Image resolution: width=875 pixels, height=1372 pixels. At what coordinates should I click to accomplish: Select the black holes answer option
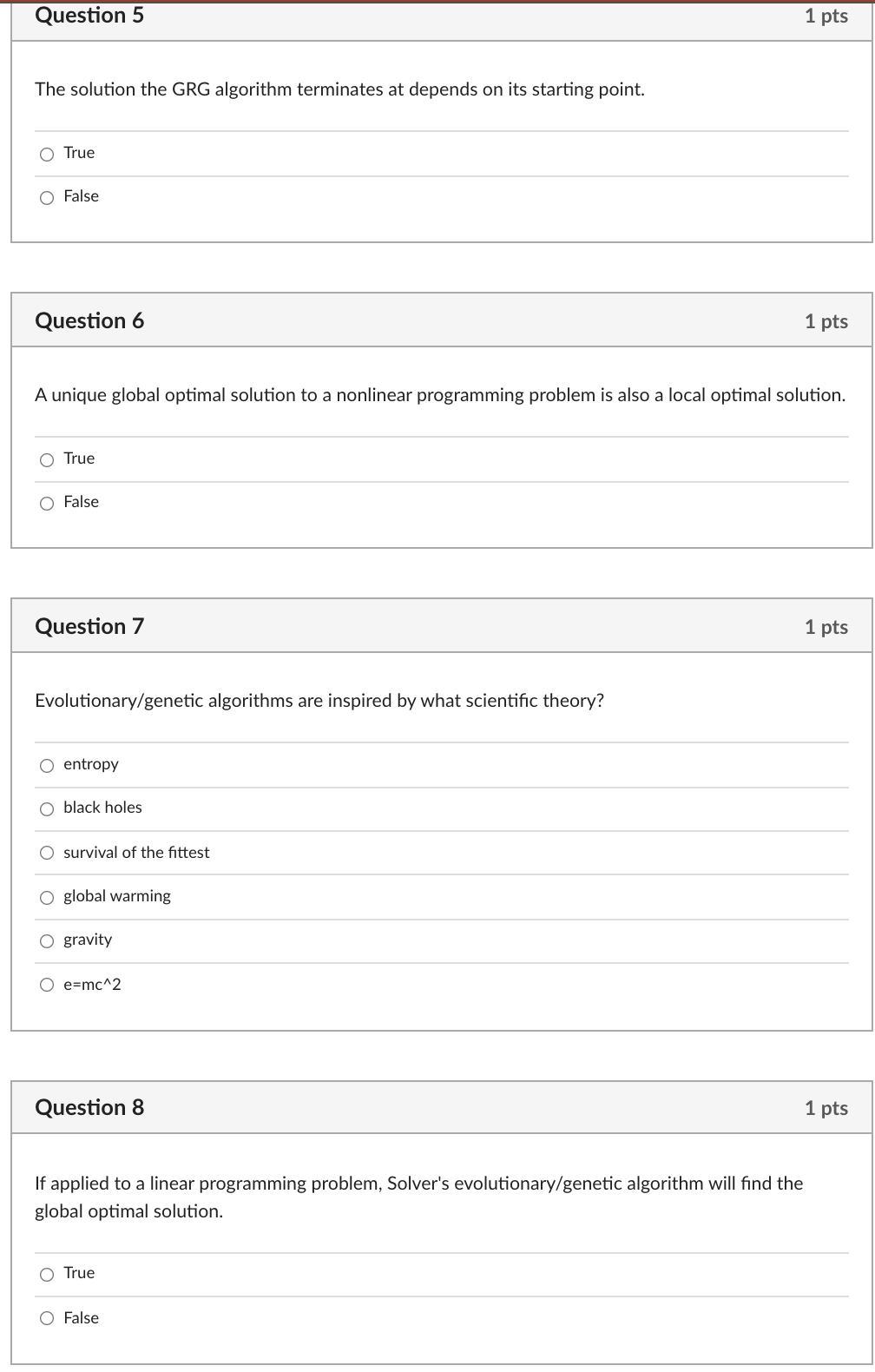coord(46,808)
